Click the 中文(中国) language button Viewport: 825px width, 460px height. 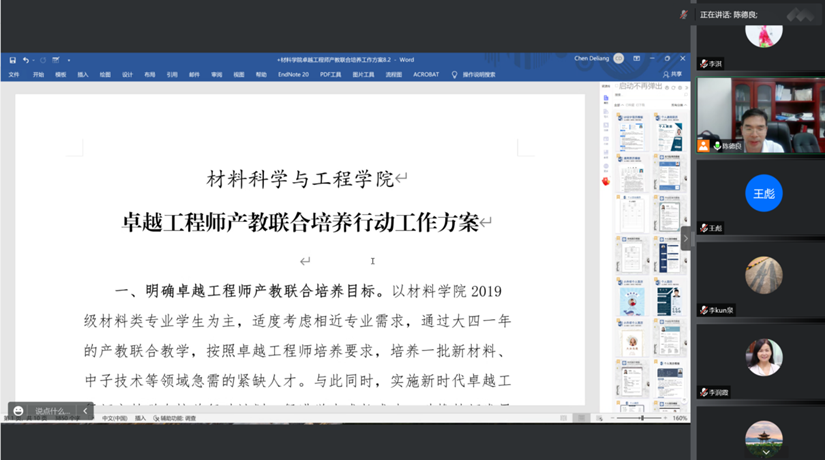(x=115, y=418)
